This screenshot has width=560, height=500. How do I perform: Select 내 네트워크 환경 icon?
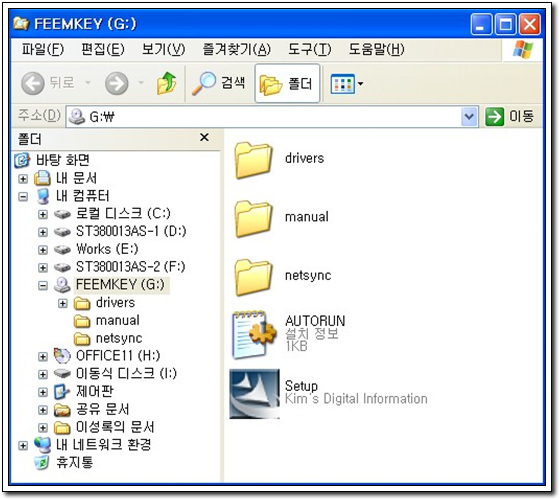42,445
